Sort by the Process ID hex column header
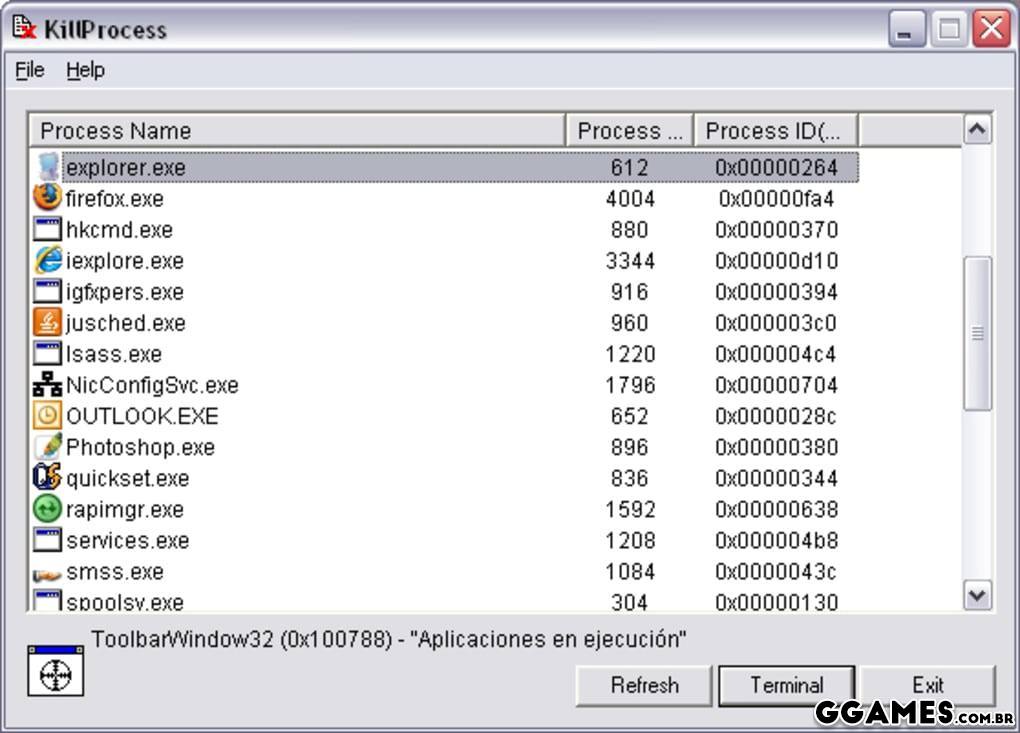1020x733 pixels. click(776, 131)
